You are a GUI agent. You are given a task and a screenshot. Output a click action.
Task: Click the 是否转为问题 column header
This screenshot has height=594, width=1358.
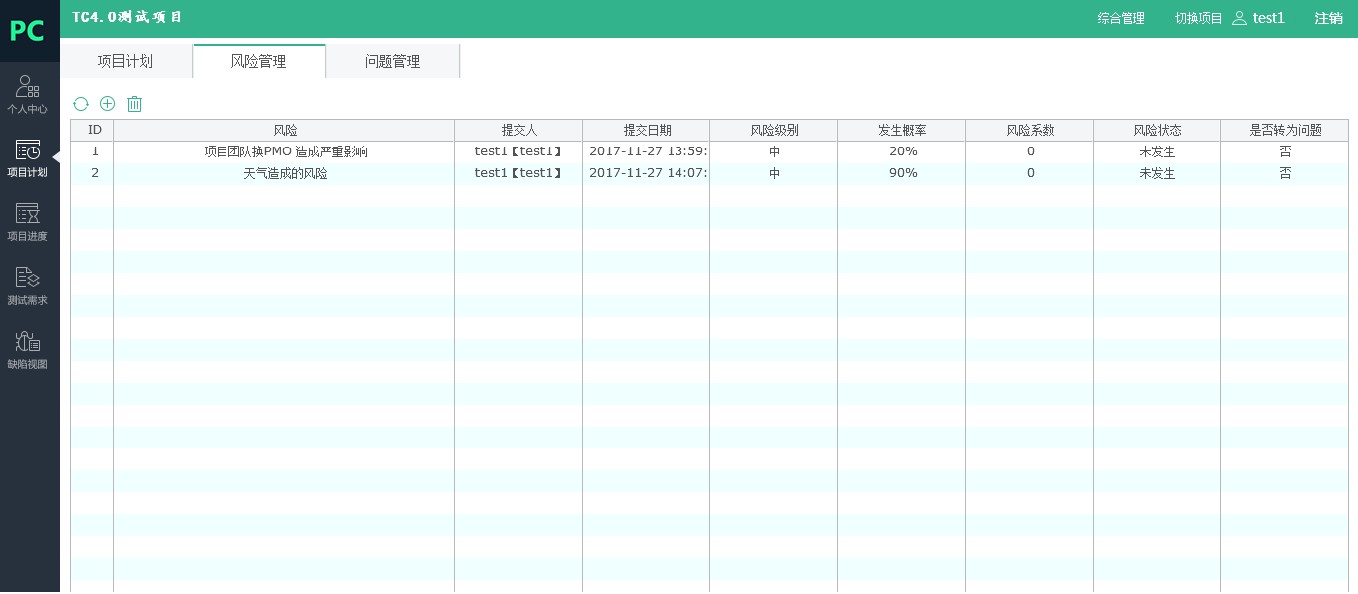click(x=1285, y=130)
